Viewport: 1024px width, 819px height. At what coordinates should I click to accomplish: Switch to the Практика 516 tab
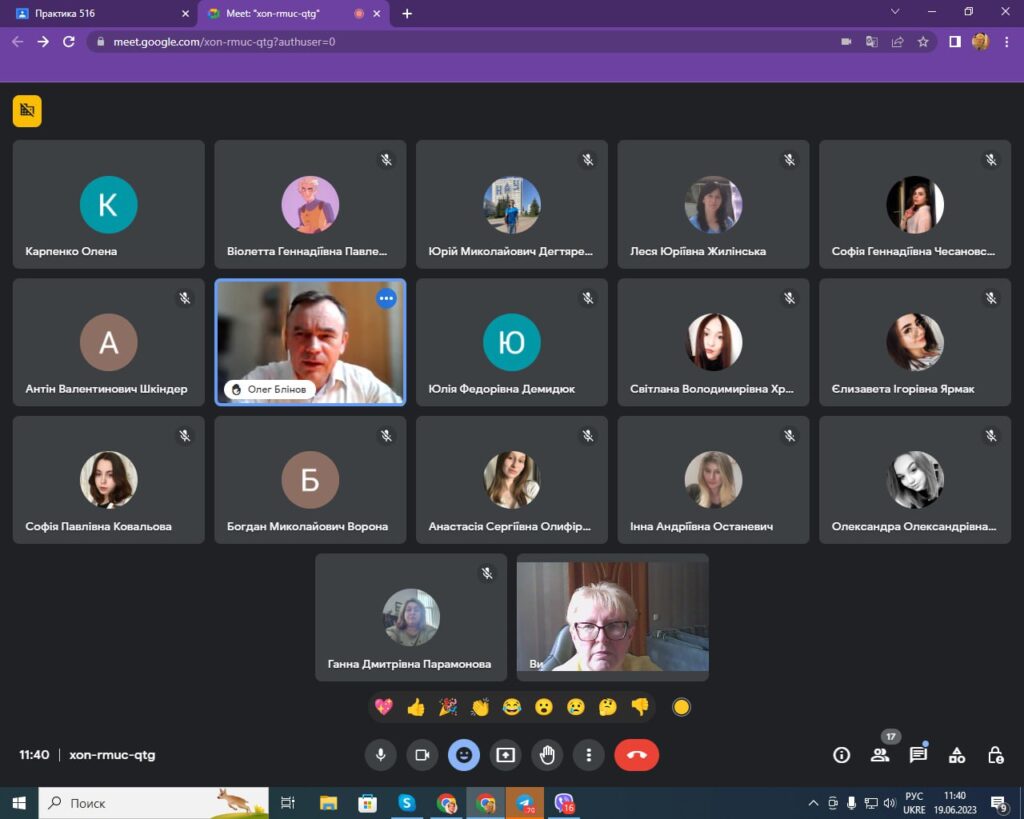click(100, 14)
